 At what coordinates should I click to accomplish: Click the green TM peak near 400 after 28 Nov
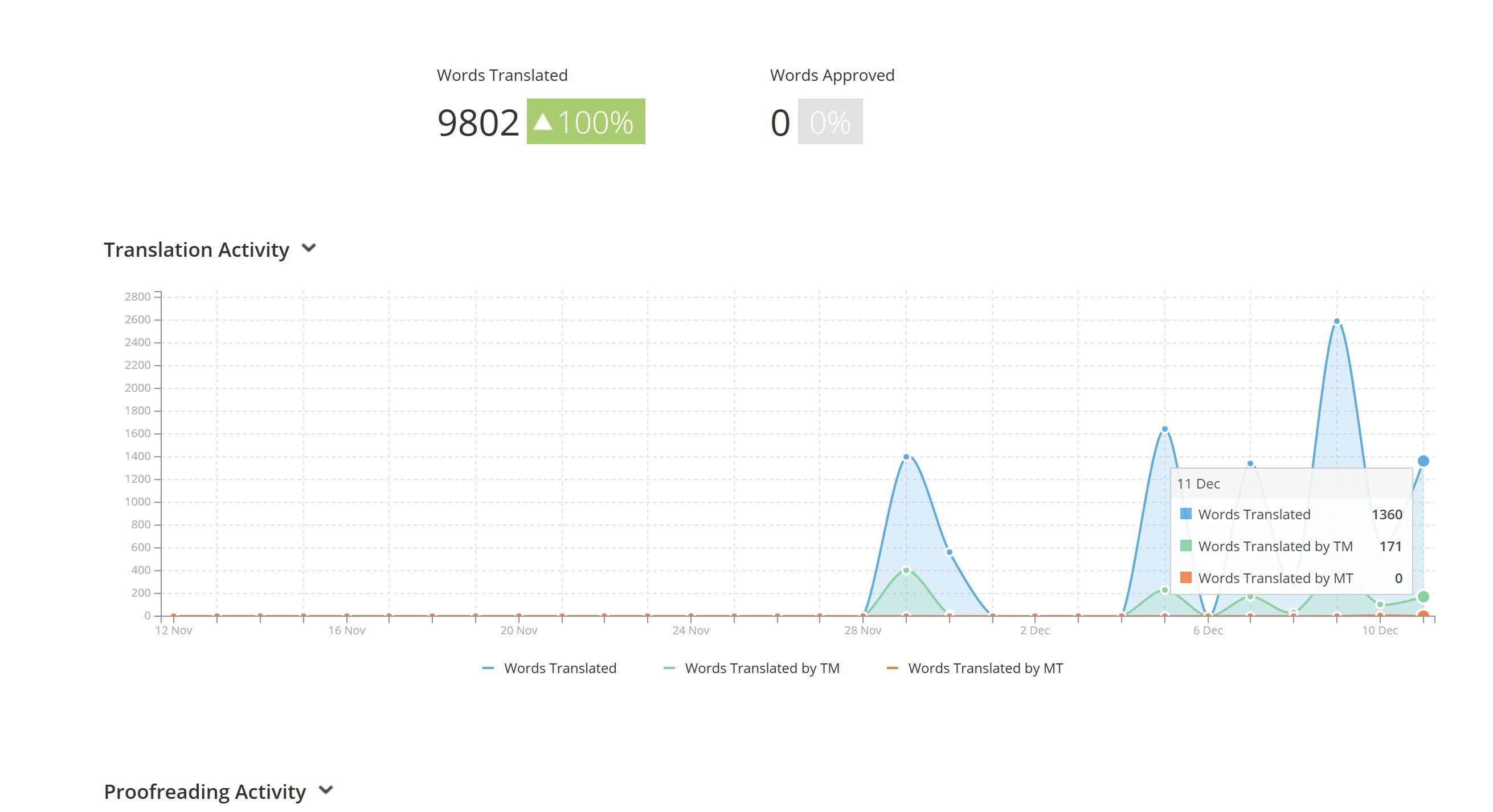pyautogui.click(x=906, y=571)
